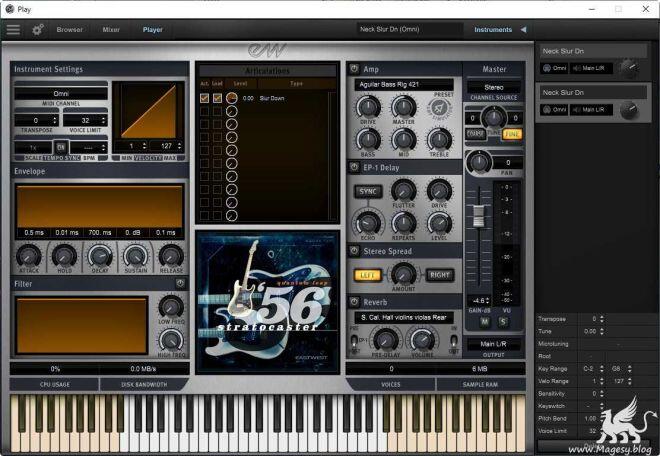Screen dimensions: 660x456
Task: Click the Low Freq filter knob
Action: tap(171, 307)
